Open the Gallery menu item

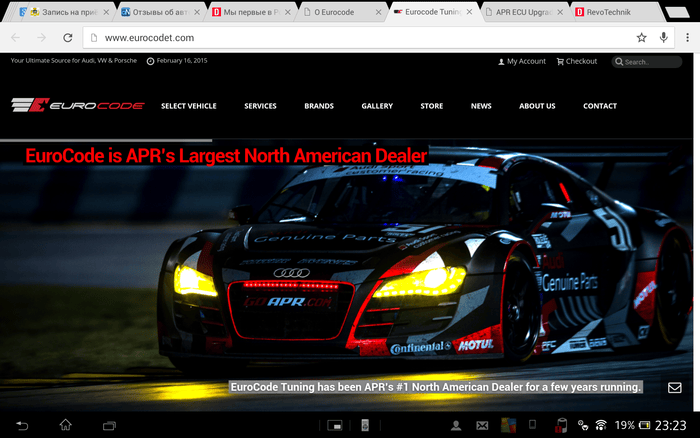[x=377, y=106]
